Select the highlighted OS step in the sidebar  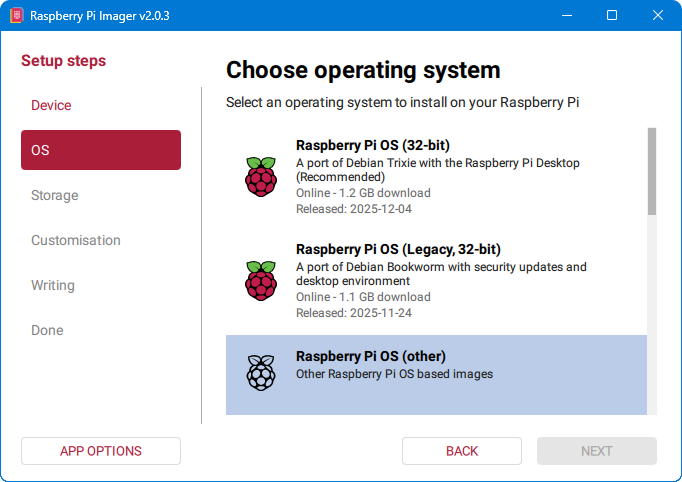coord(100,150)
